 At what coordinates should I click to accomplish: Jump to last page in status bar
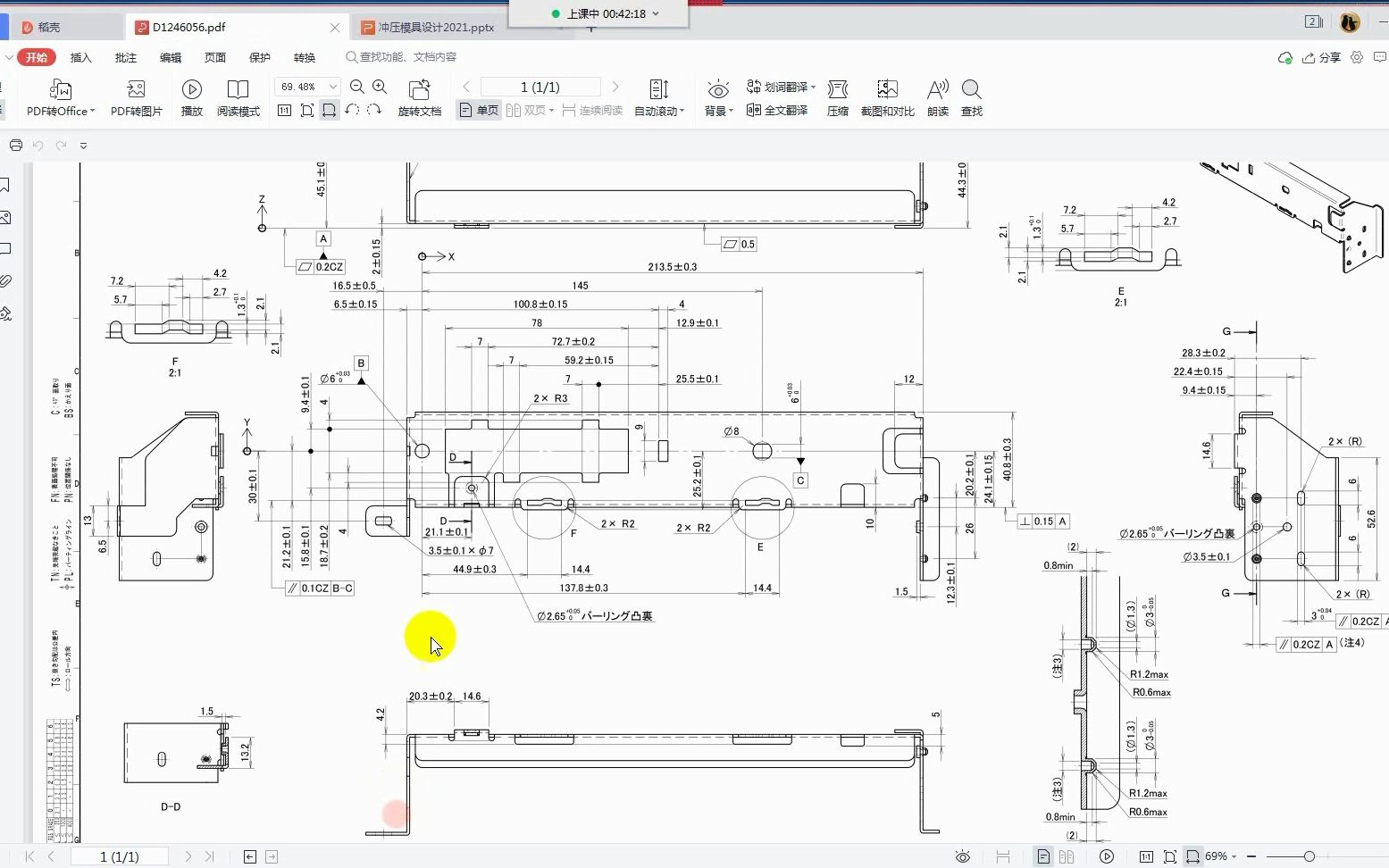tap(209, 856)
